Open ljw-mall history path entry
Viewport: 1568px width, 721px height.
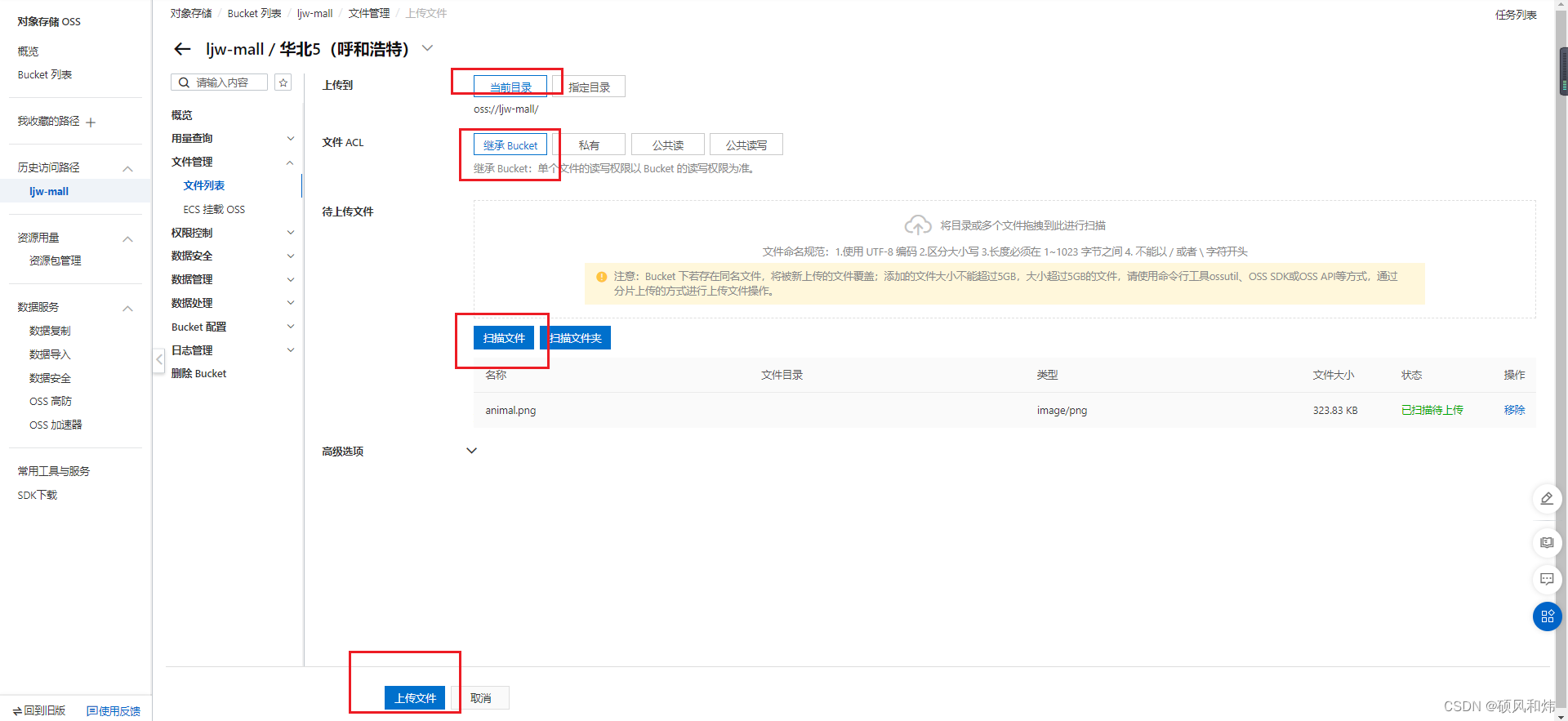[x=49, y=191]
